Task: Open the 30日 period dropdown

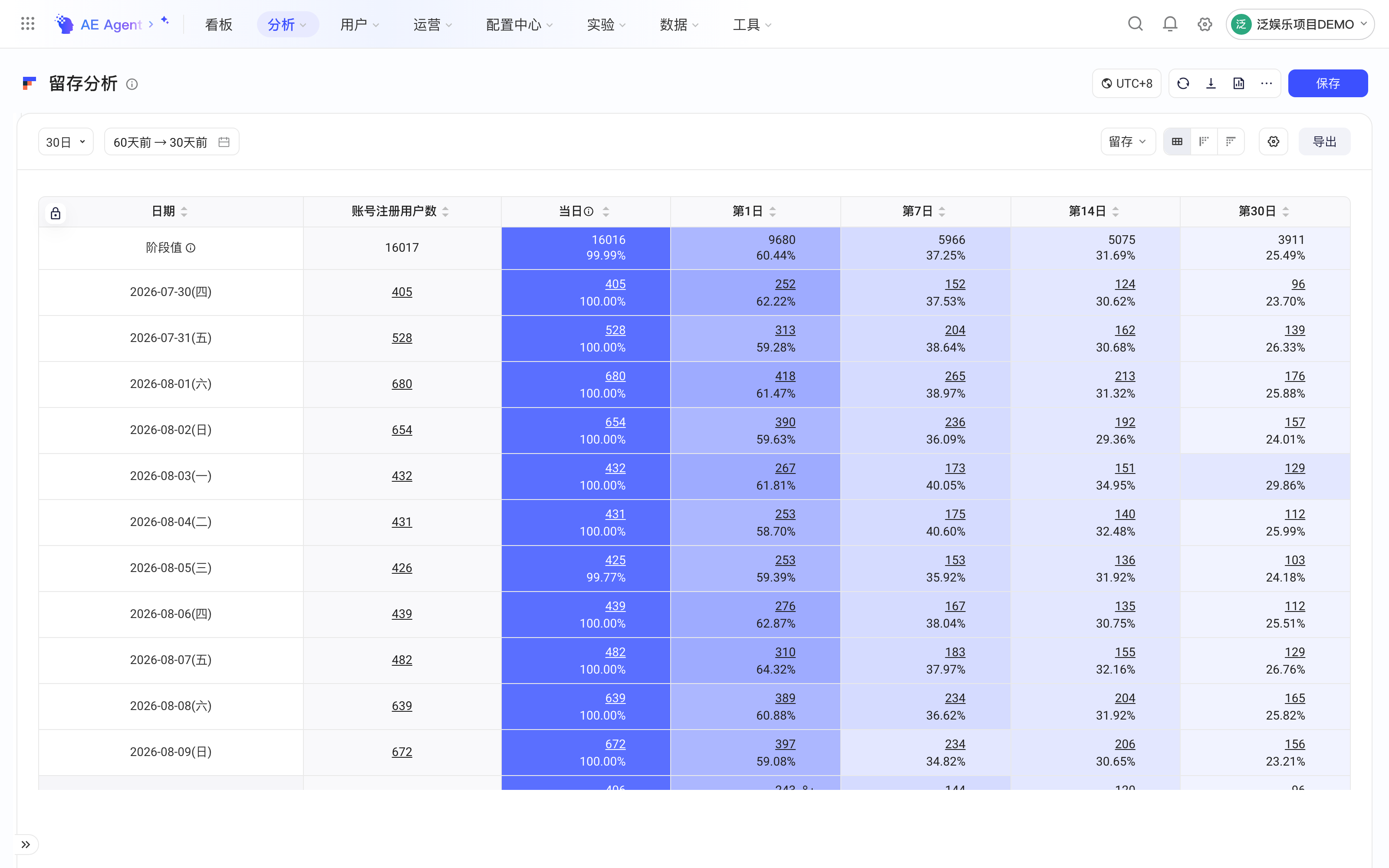Action: (66, 142)
